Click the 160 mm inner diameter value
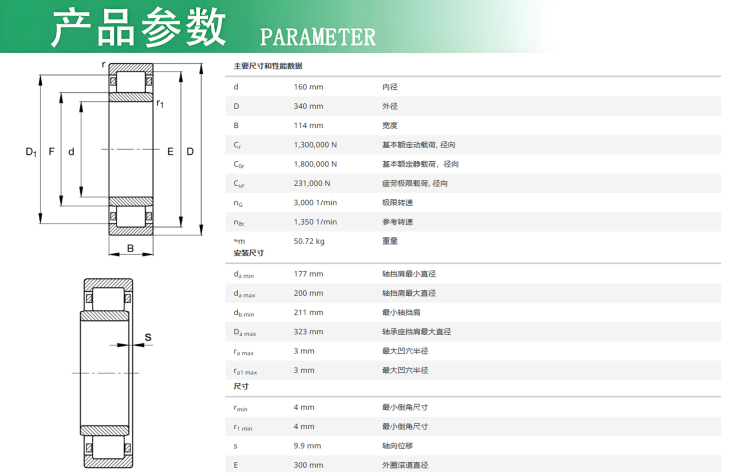Viewport: 730px width, 475px height. point(308,87)
